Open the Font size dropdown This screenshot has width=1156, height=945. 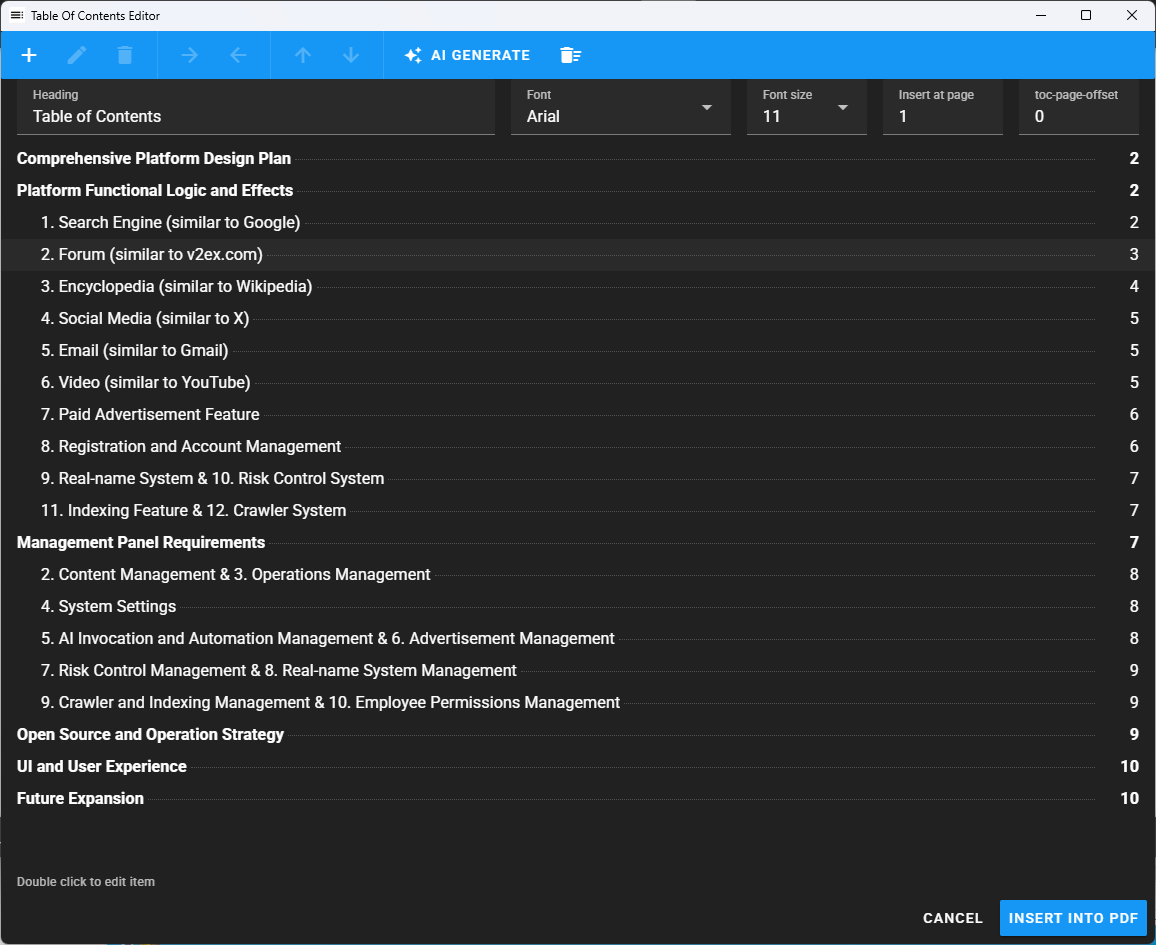coord(807,108)
